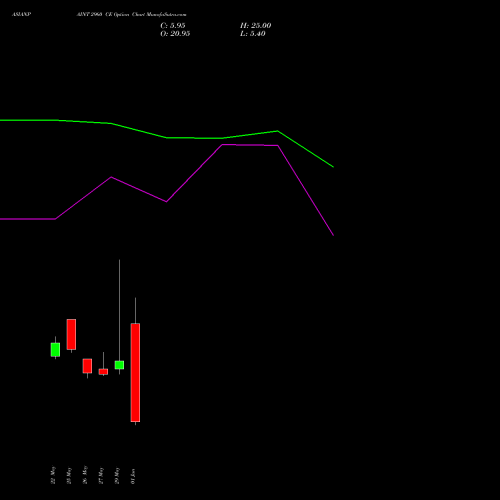Select the green candle for 22 May
This screenshot has height=500, width=500.
[x=55, y=350]
